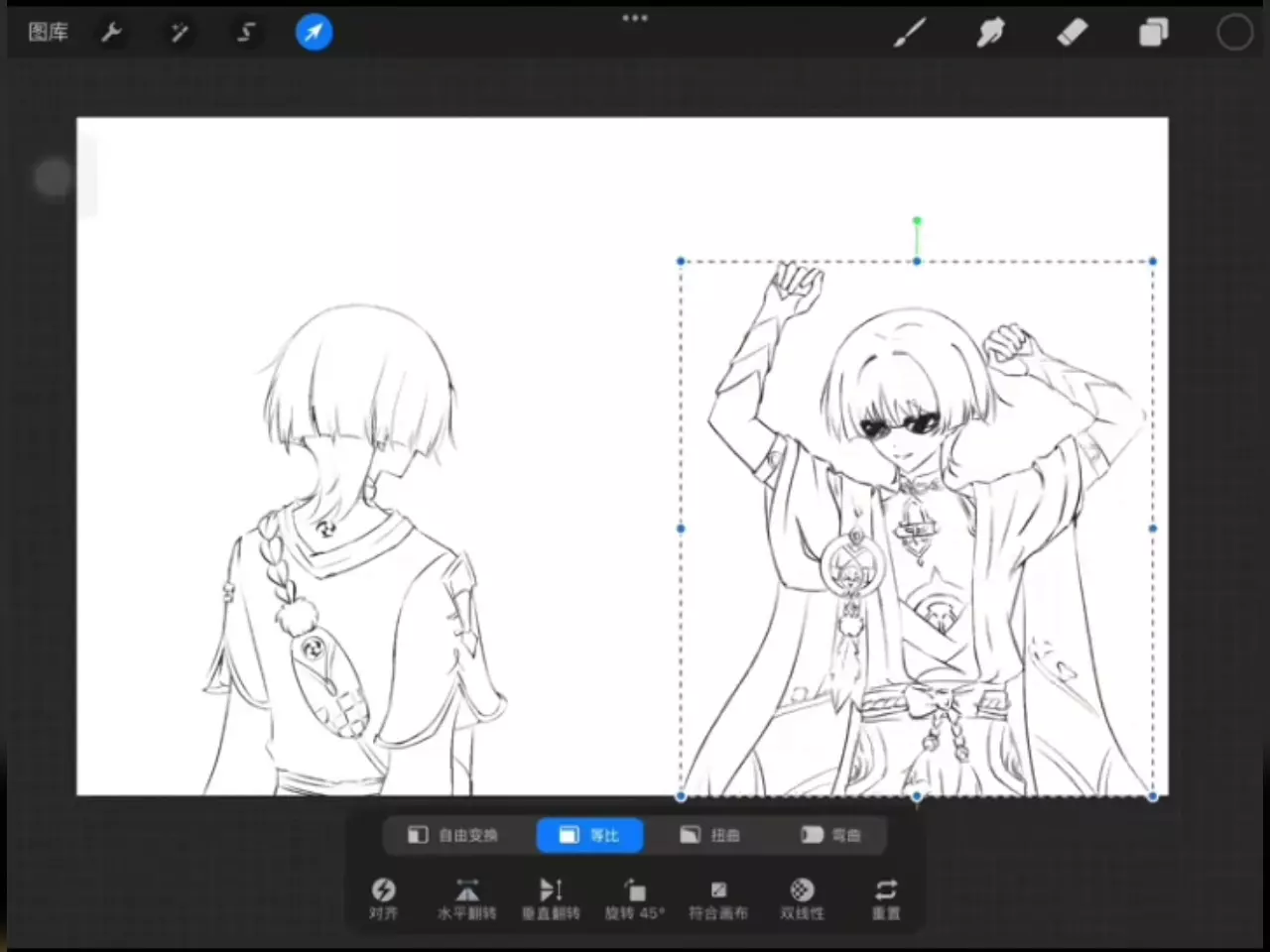Reset the transform with 重置
This screenshot has width=1270, height=952.
886,898
